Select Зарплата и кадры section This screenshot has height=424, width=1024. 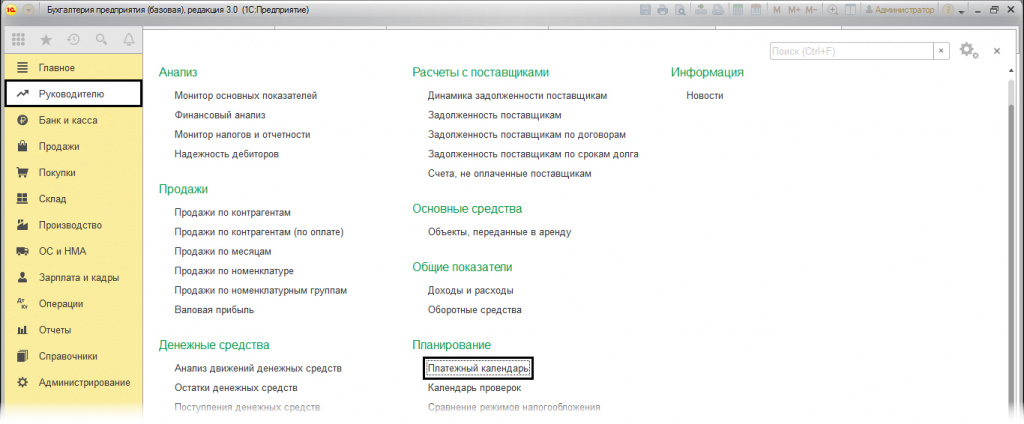click(79, 277)
